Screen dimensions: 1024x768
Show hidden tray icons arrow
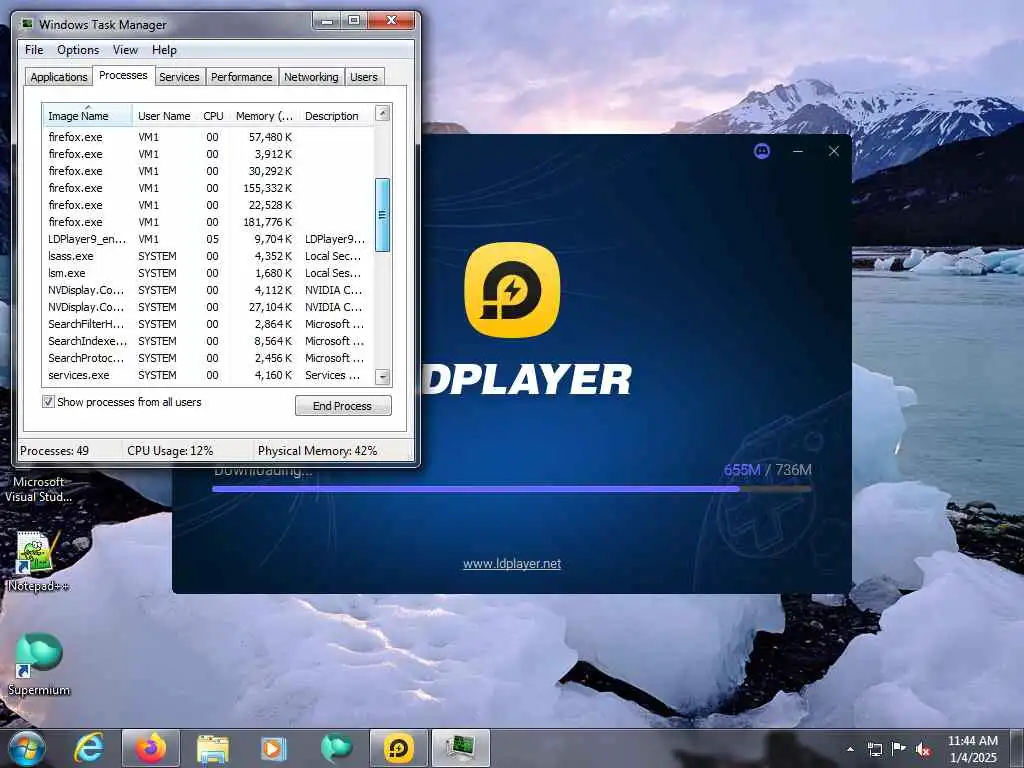(850, 749)
